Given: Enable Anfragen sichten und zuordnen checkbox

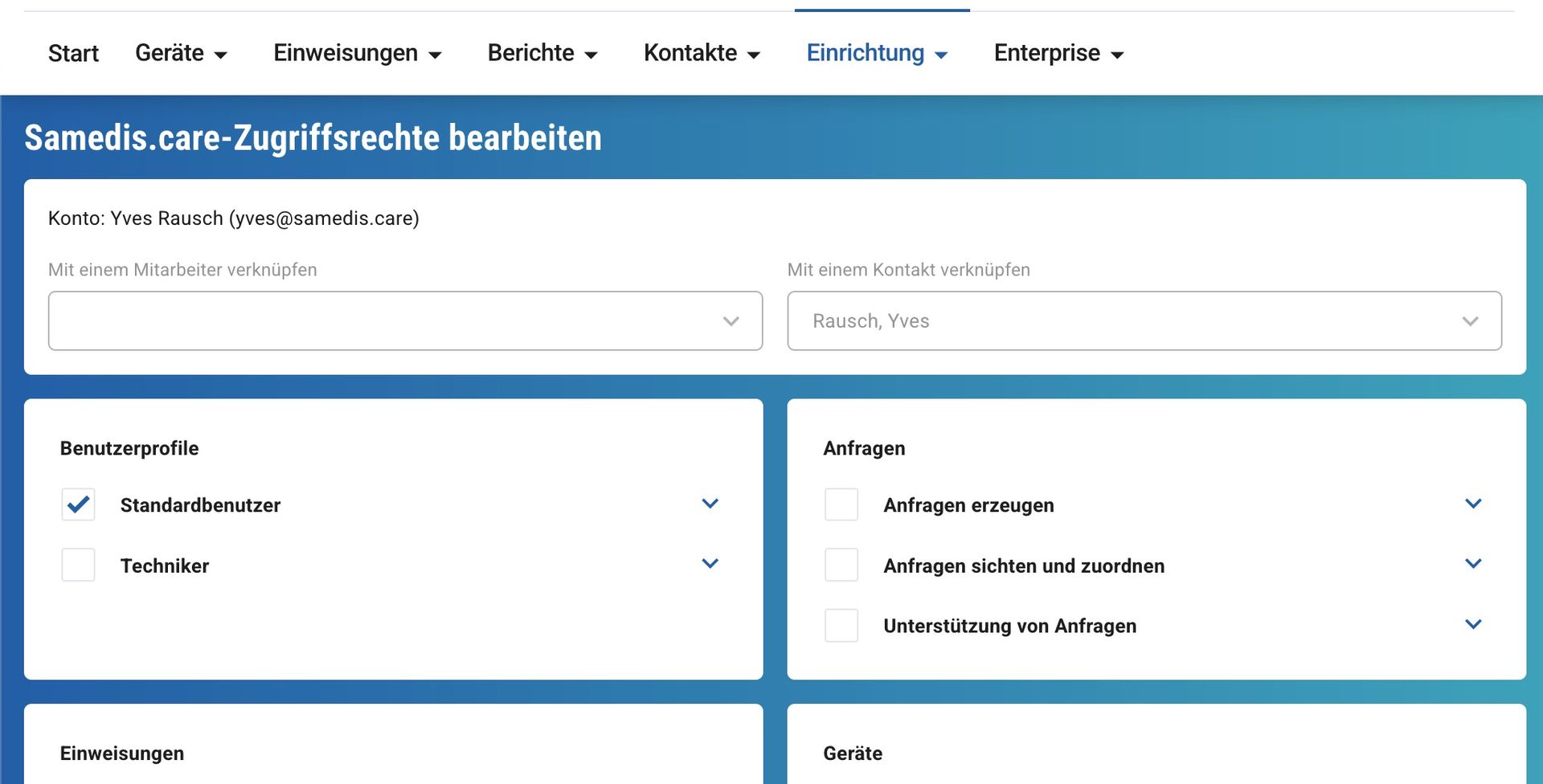Looking at the screenshot, I should [x=841, y=565].
